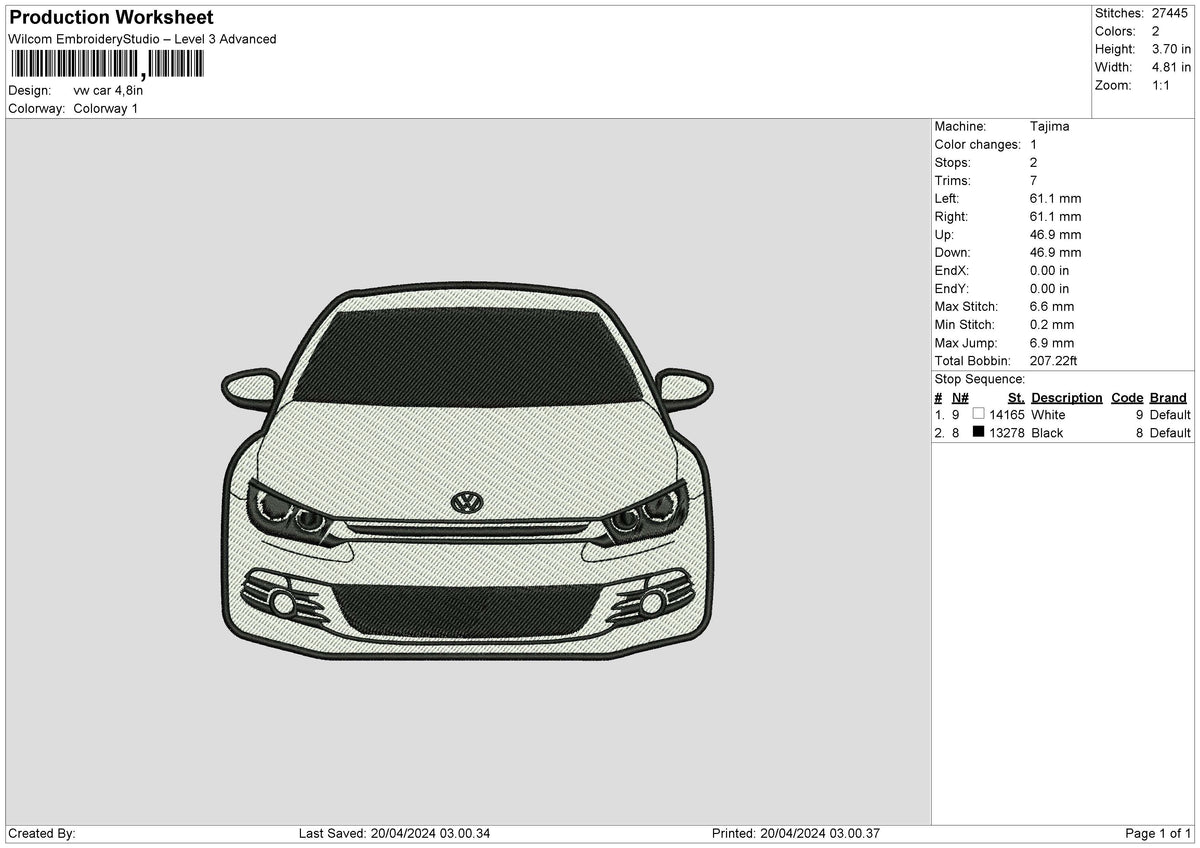Click the Machine value Tajima
Image resolution: width=1200 pixels, height=848 pixels.
click(x=1049, y=126)
